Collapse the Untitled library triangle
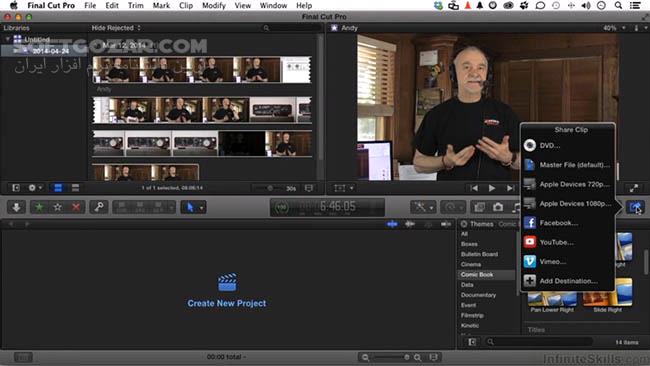 tap(7, 39)
